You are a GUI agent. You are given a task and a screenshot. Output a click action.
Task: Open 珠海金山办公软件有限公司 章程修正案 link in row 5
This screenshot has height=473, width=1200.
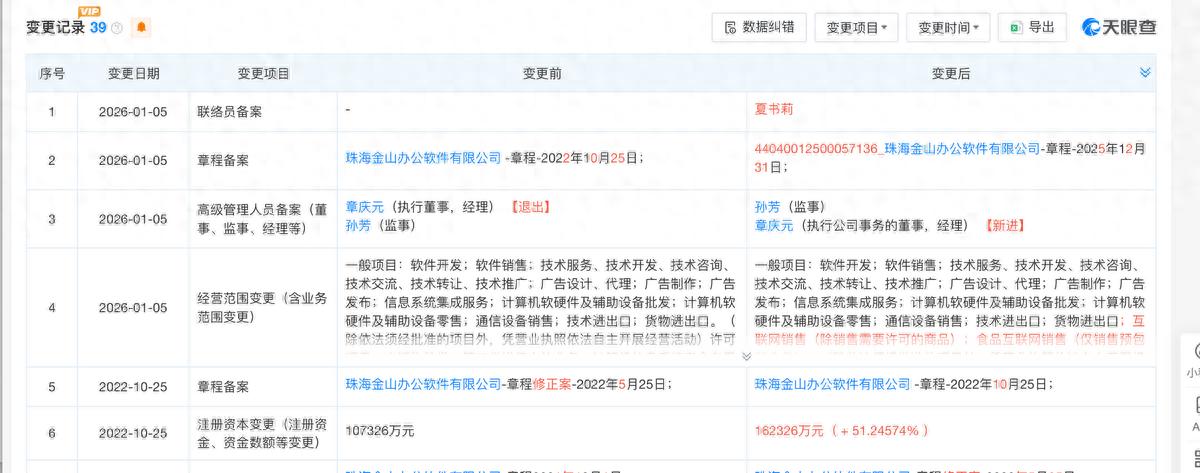click(423, 385)
